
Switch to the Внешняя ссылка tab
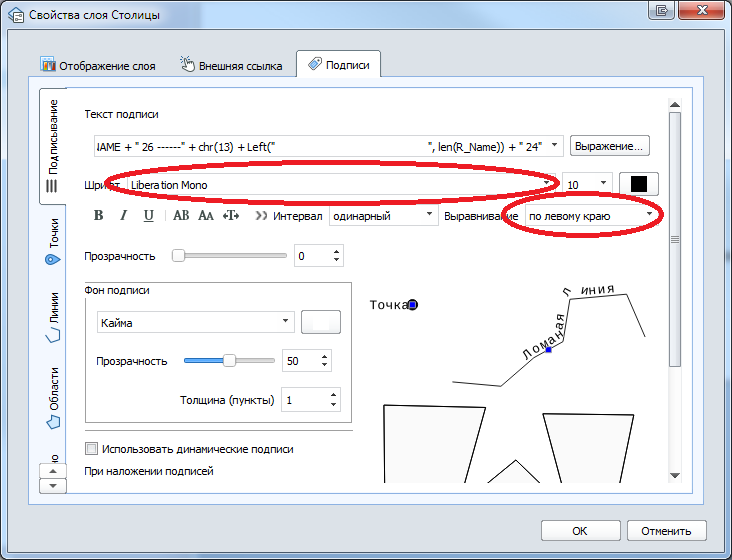pos(231,66)
